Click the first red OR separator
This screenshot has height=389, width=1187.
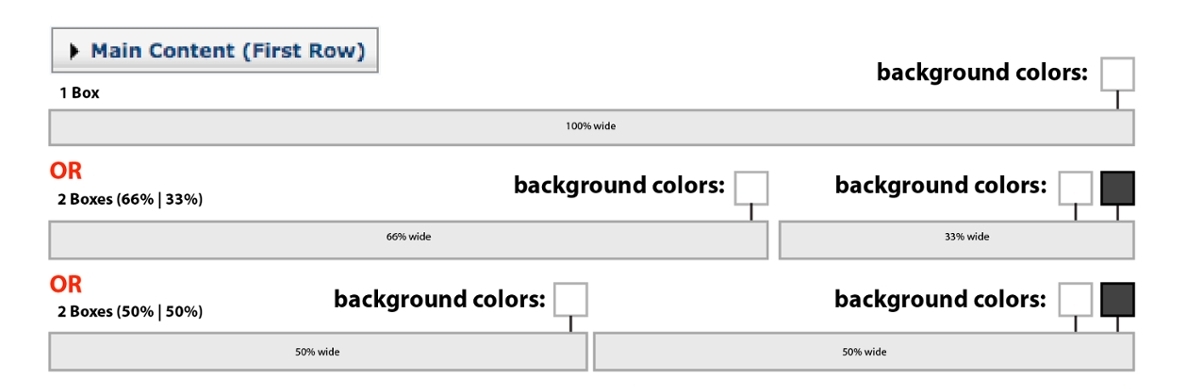(66, 172)
